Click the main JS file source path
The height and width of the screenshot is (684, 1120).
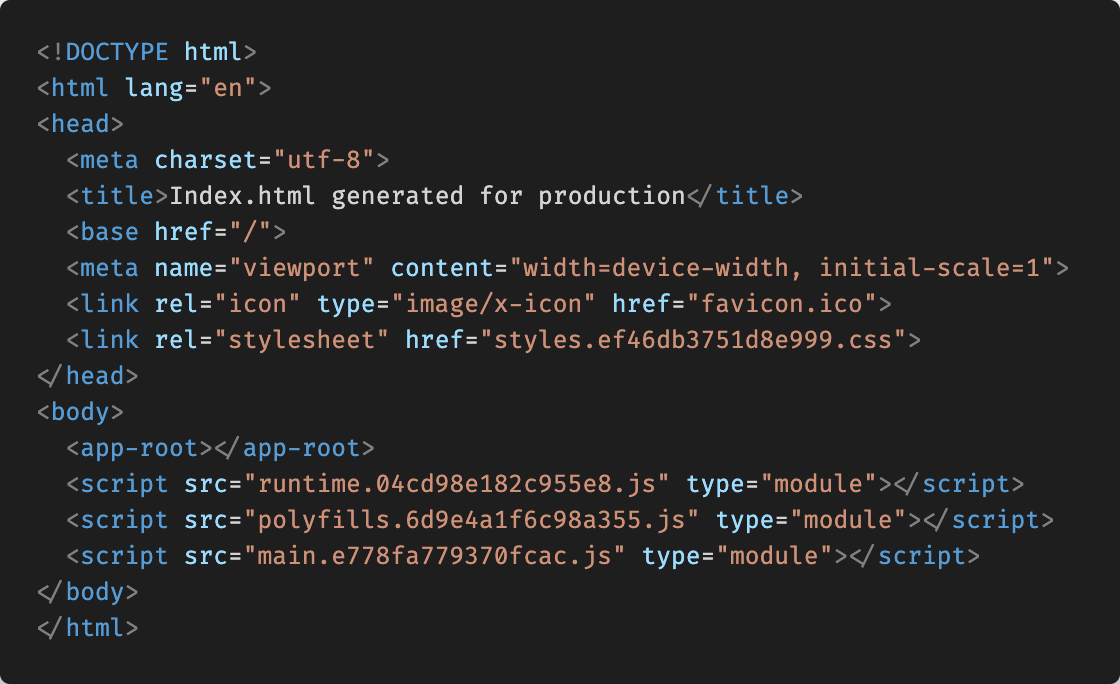435,556
